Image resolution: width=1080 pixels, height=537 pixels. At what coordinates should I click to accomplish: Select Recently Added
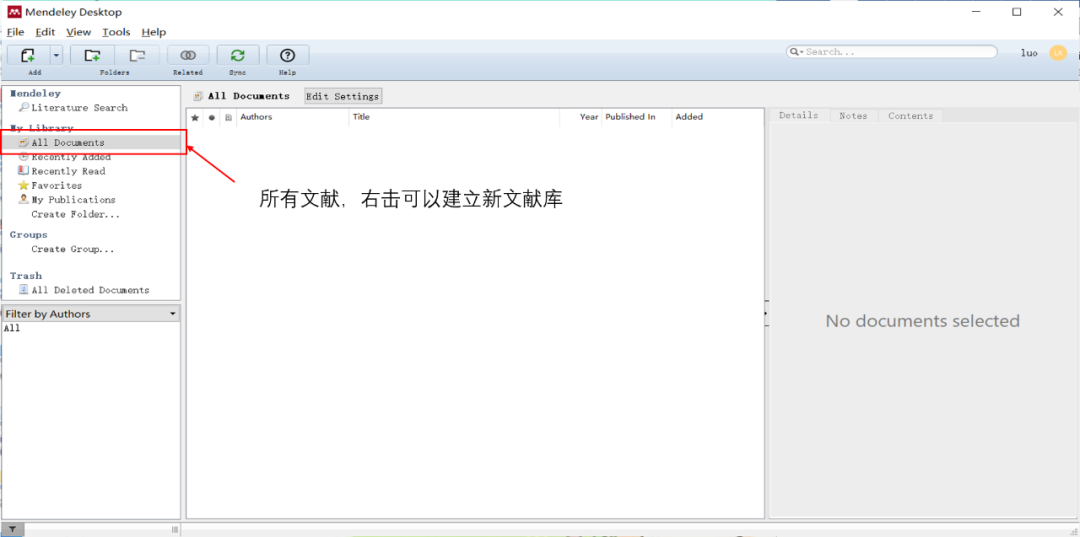[71, 157]
